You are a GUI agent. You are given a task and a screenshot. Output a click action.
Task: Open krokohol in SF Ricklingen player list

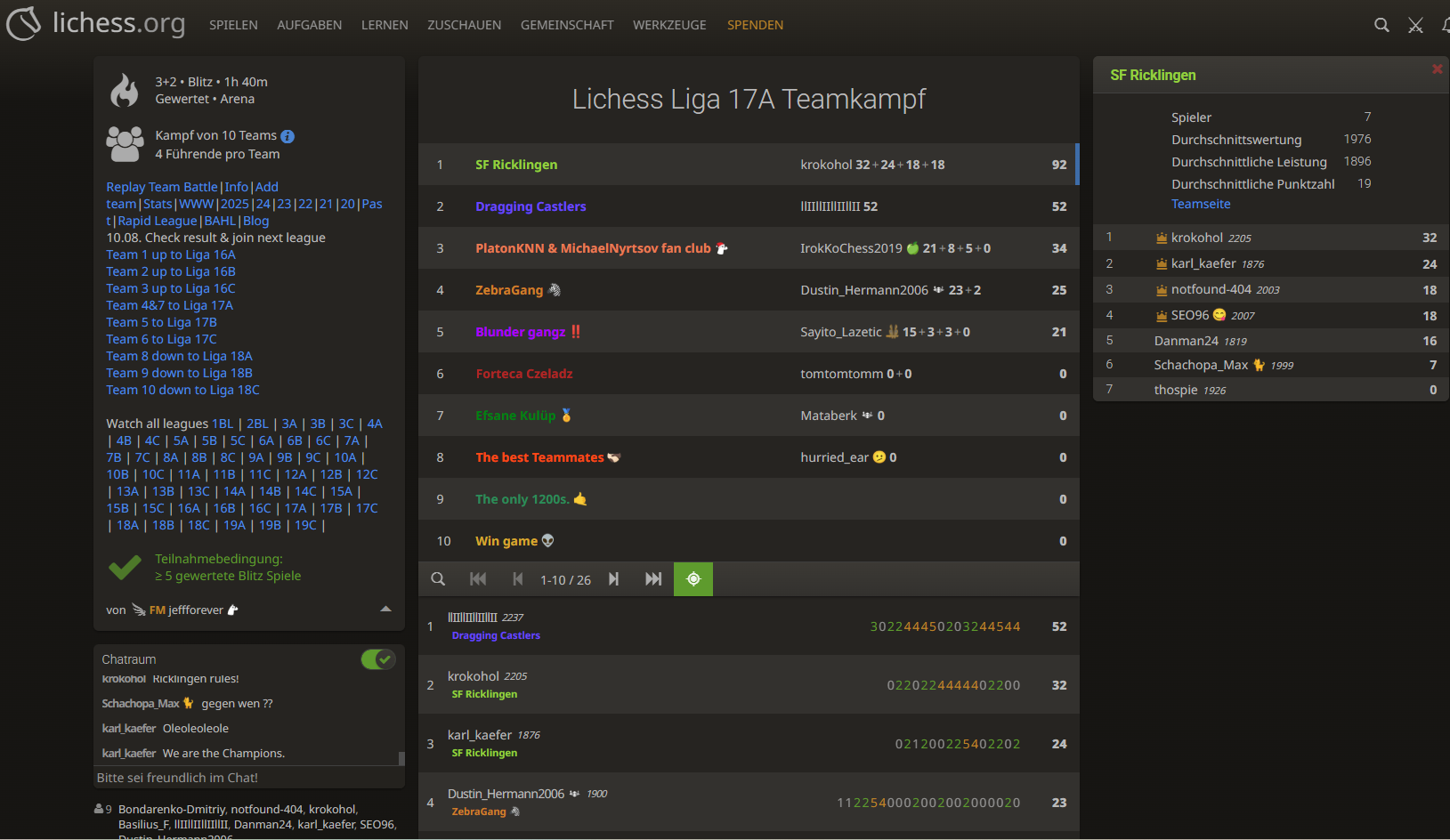tap(1271, 238)
